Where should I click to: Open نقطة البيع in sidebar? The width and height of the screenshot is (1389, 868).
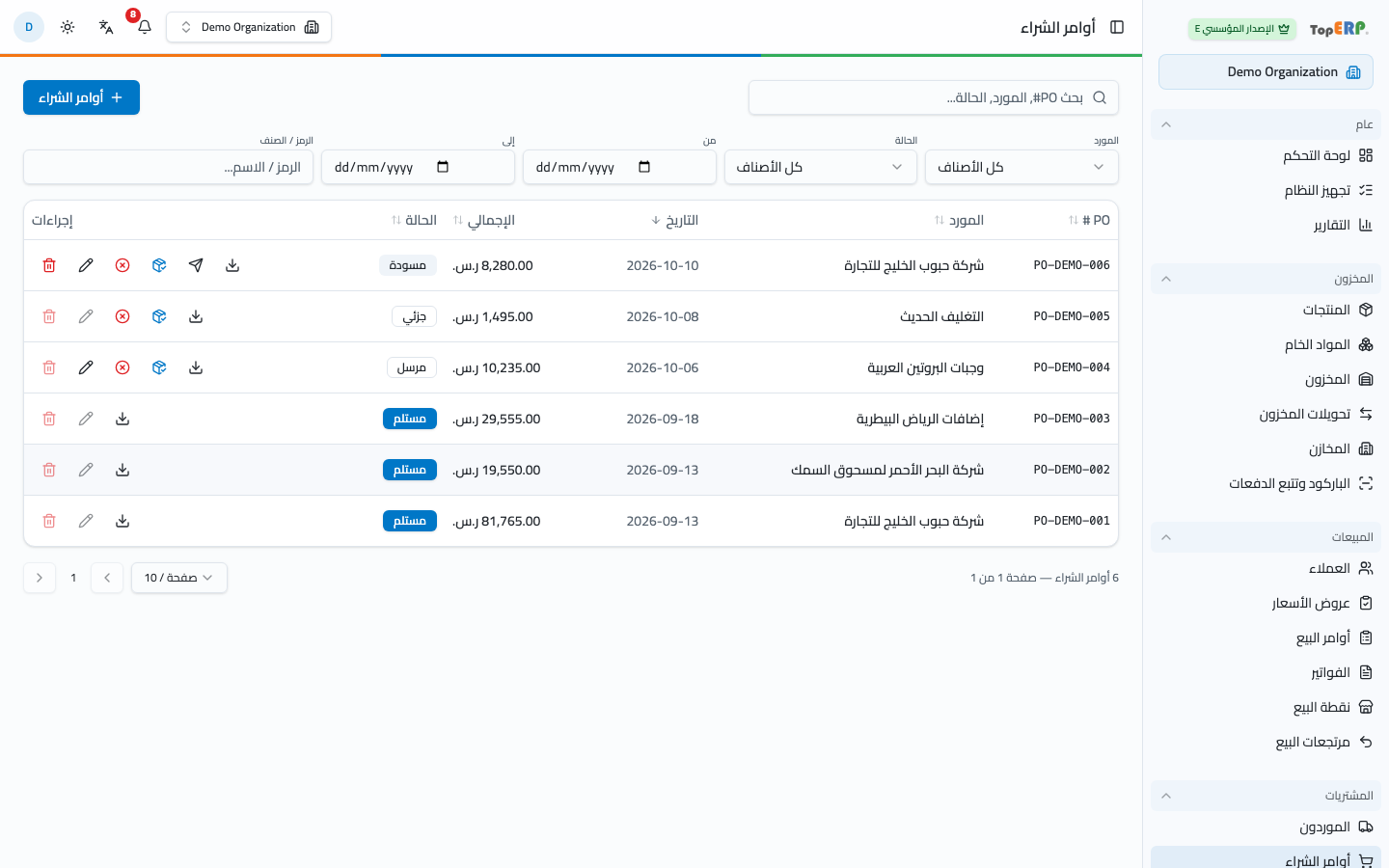[1266, 707]
